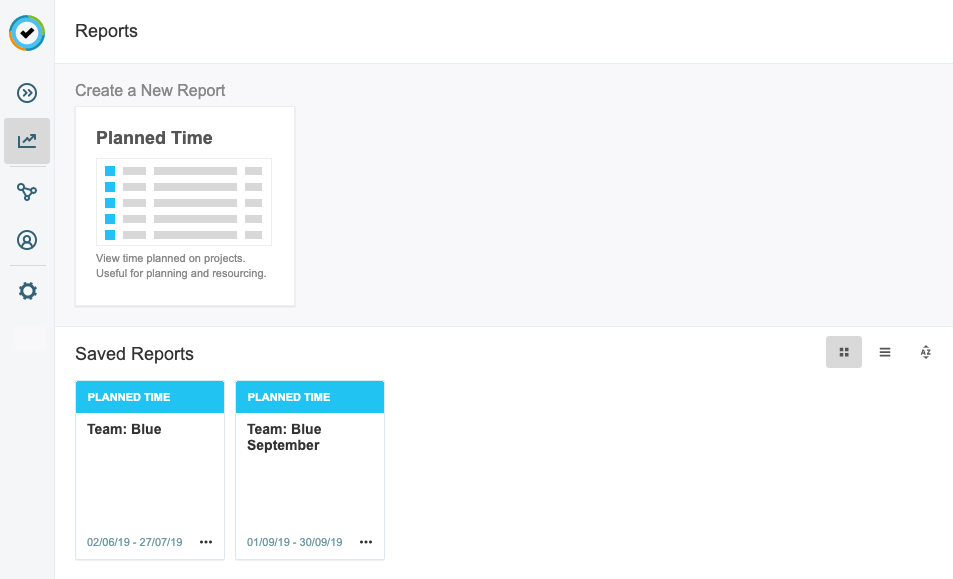Select the Reports chart icon in the sidebar

[26, 141]
